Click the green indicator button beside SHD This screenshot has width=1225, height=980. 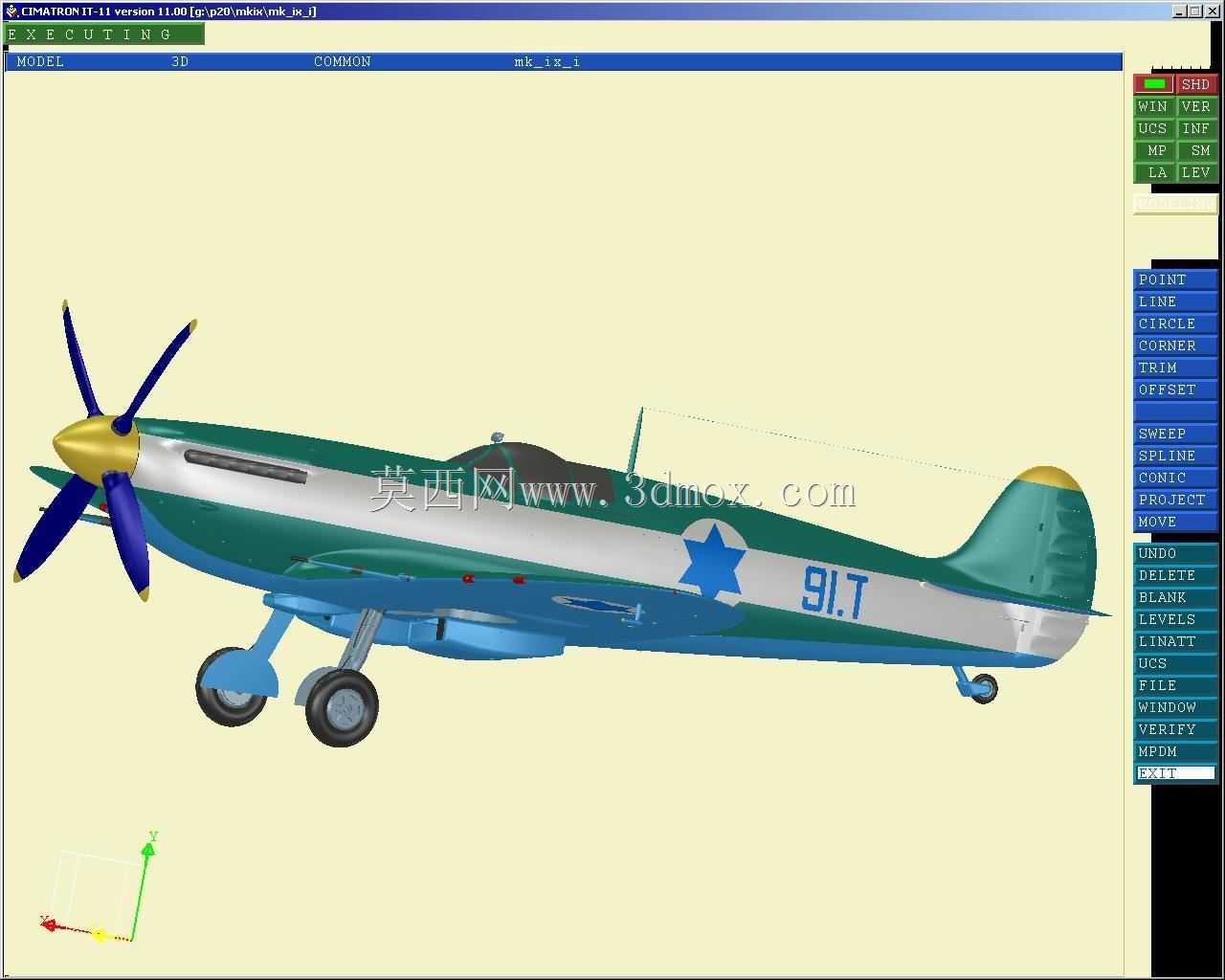(1153, 84)
